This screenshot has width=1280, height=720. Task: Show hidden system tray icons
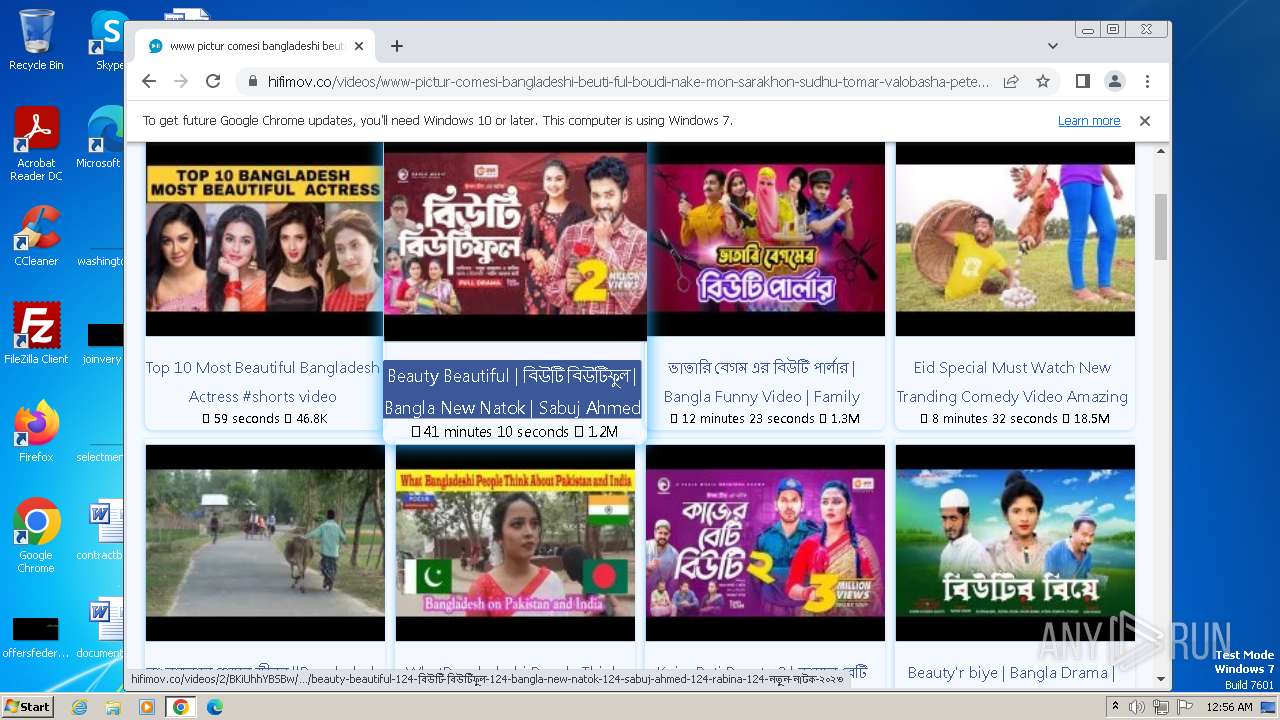1116,707
